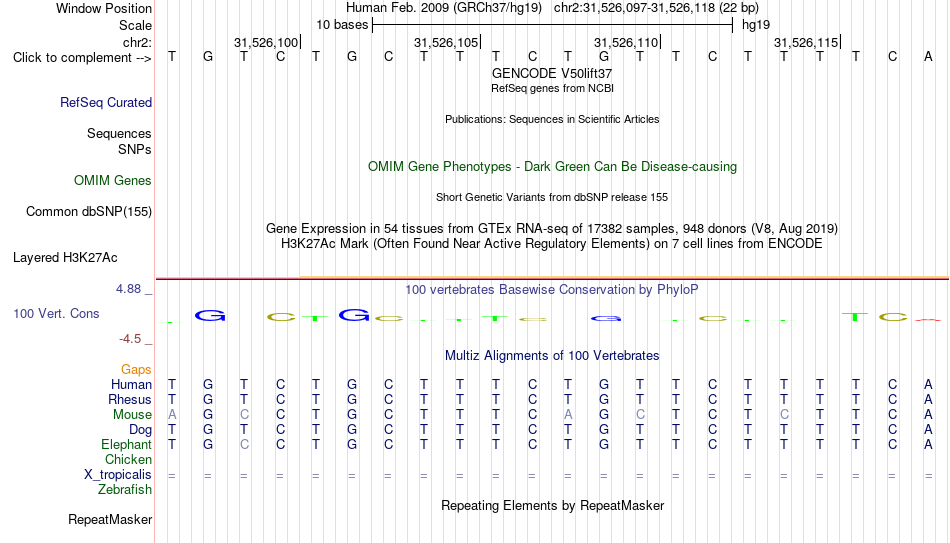Click 'Short Genetic Variants from dbSNP release 155'
950x543 pixels.
(x=552, y=198)
